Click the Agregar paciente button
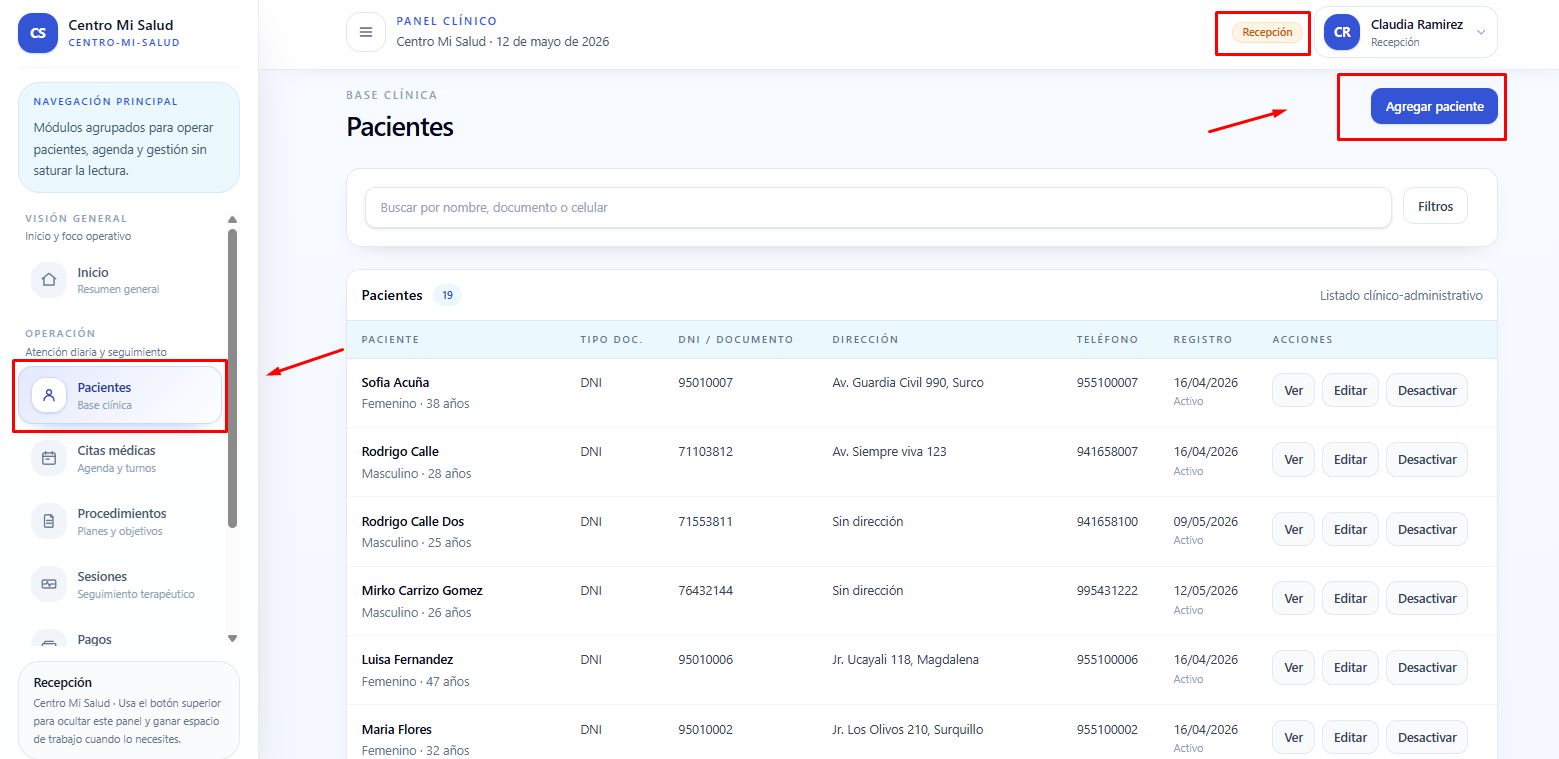The height and width of the screenshot is (759, 1559). click(1434, 106)
